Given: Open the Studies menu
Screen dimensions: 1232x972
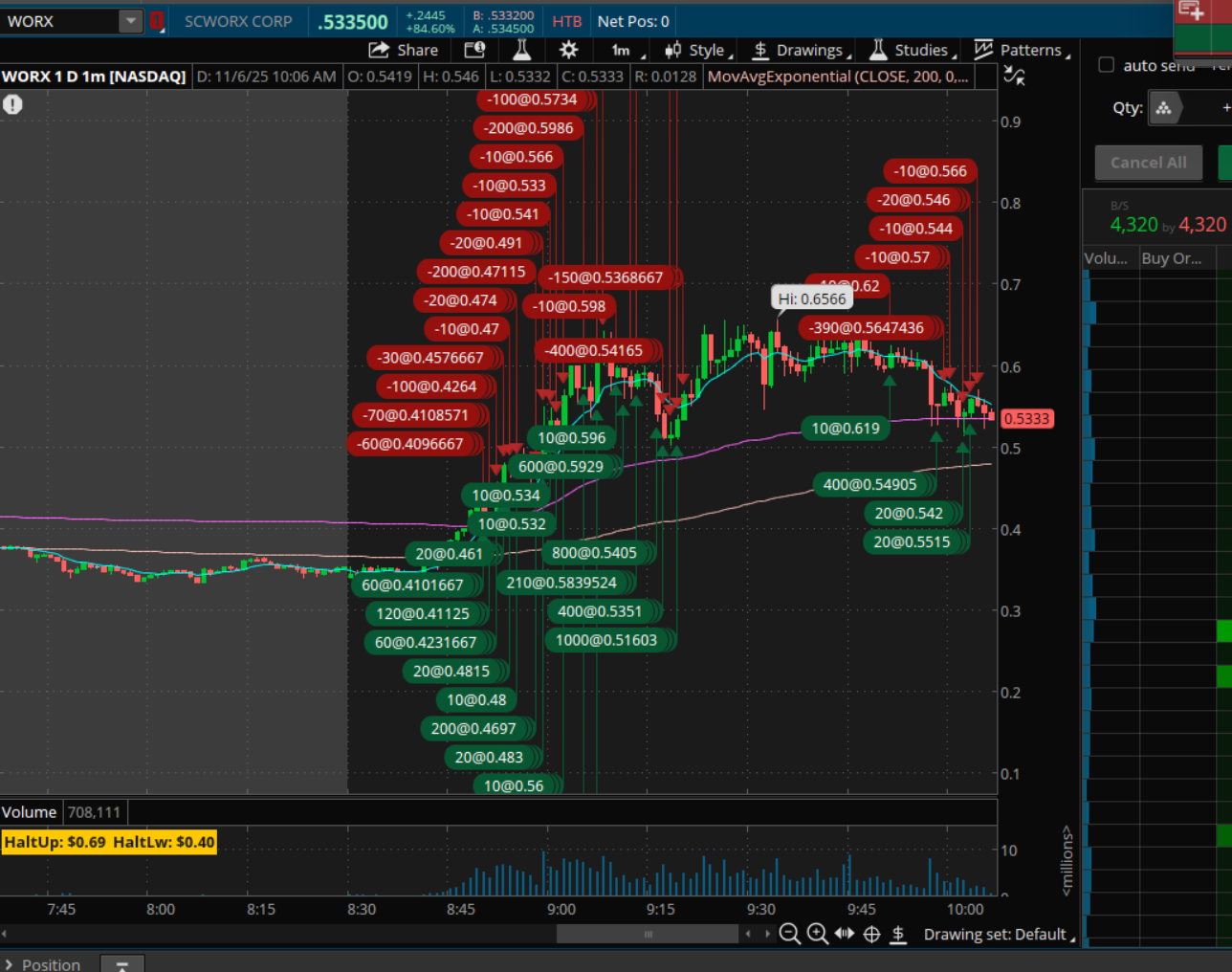Looking at the screenshot, I should [x=913, y=50].
